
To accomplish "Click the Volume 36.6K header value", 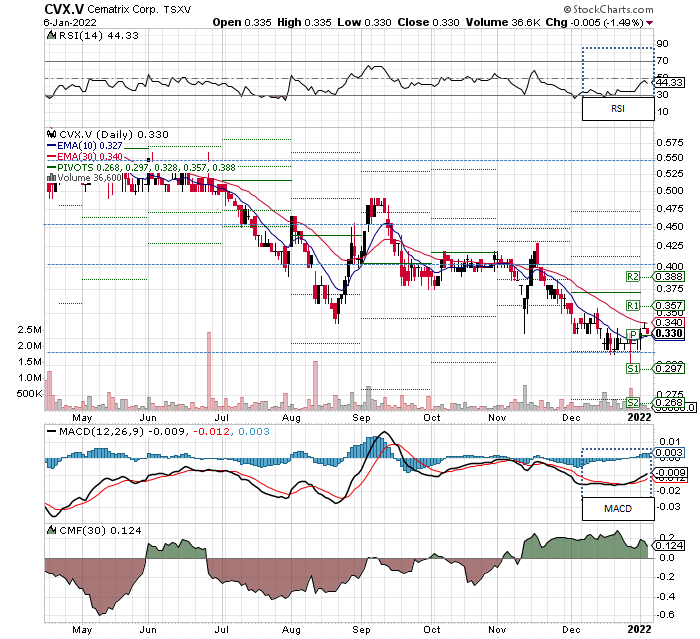I will (x=503, y=22).
